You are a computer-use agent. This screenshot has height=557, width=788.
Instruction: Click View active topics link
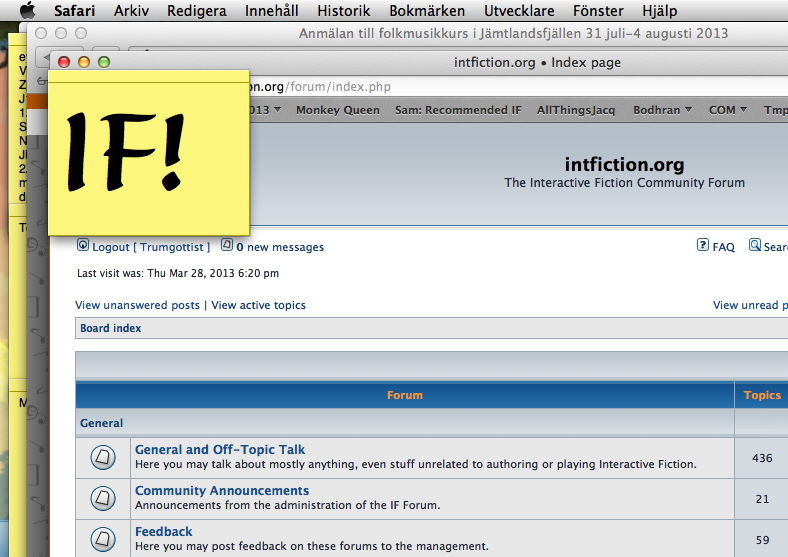click(x=258, y=305)
